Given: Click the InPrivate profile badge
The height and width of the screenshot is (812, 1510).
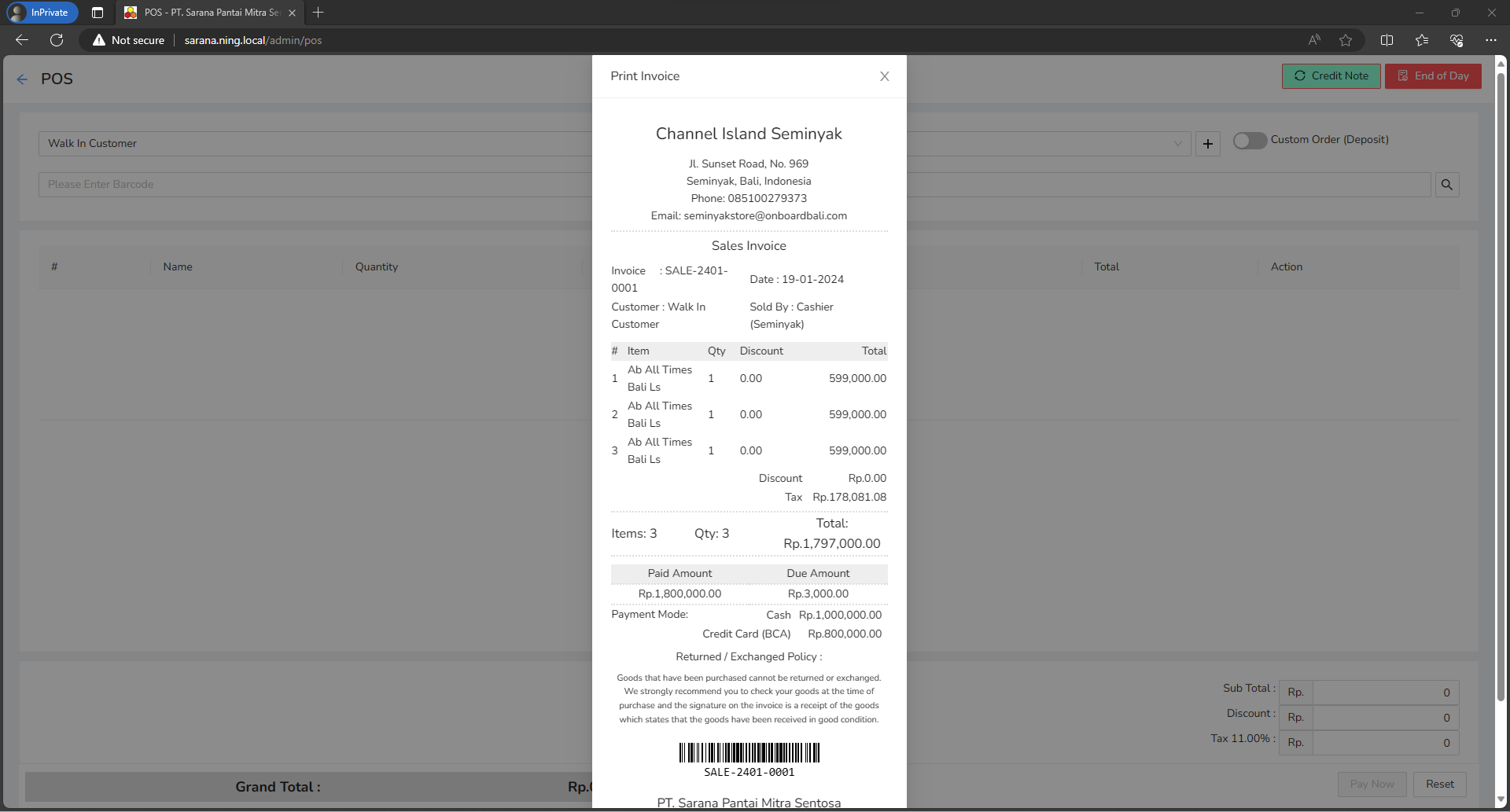Looking at the screenshot, I should click(x=42, y=13).
